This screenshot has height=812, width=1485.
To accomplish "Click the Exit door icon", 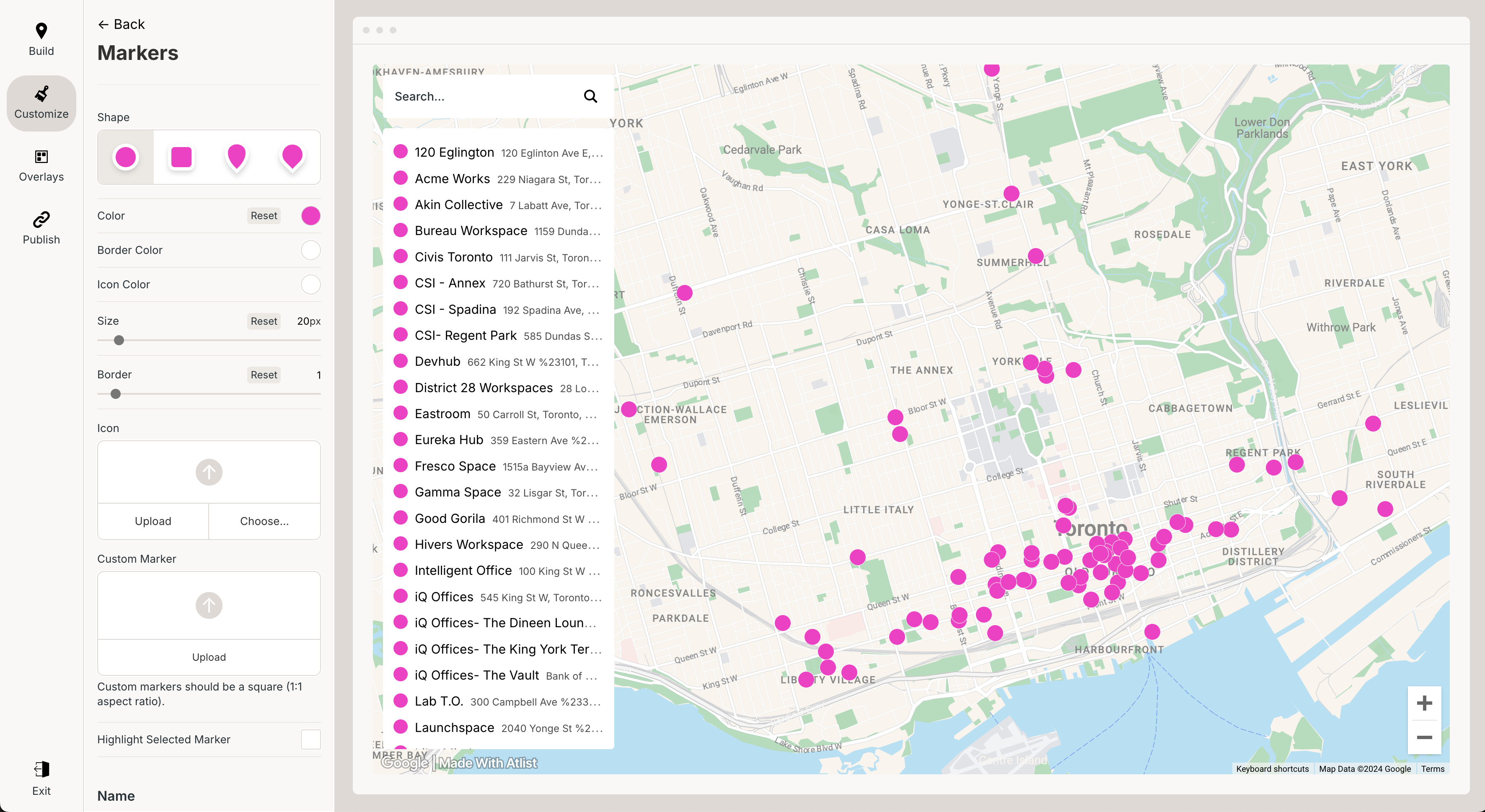I will point(41,769).
